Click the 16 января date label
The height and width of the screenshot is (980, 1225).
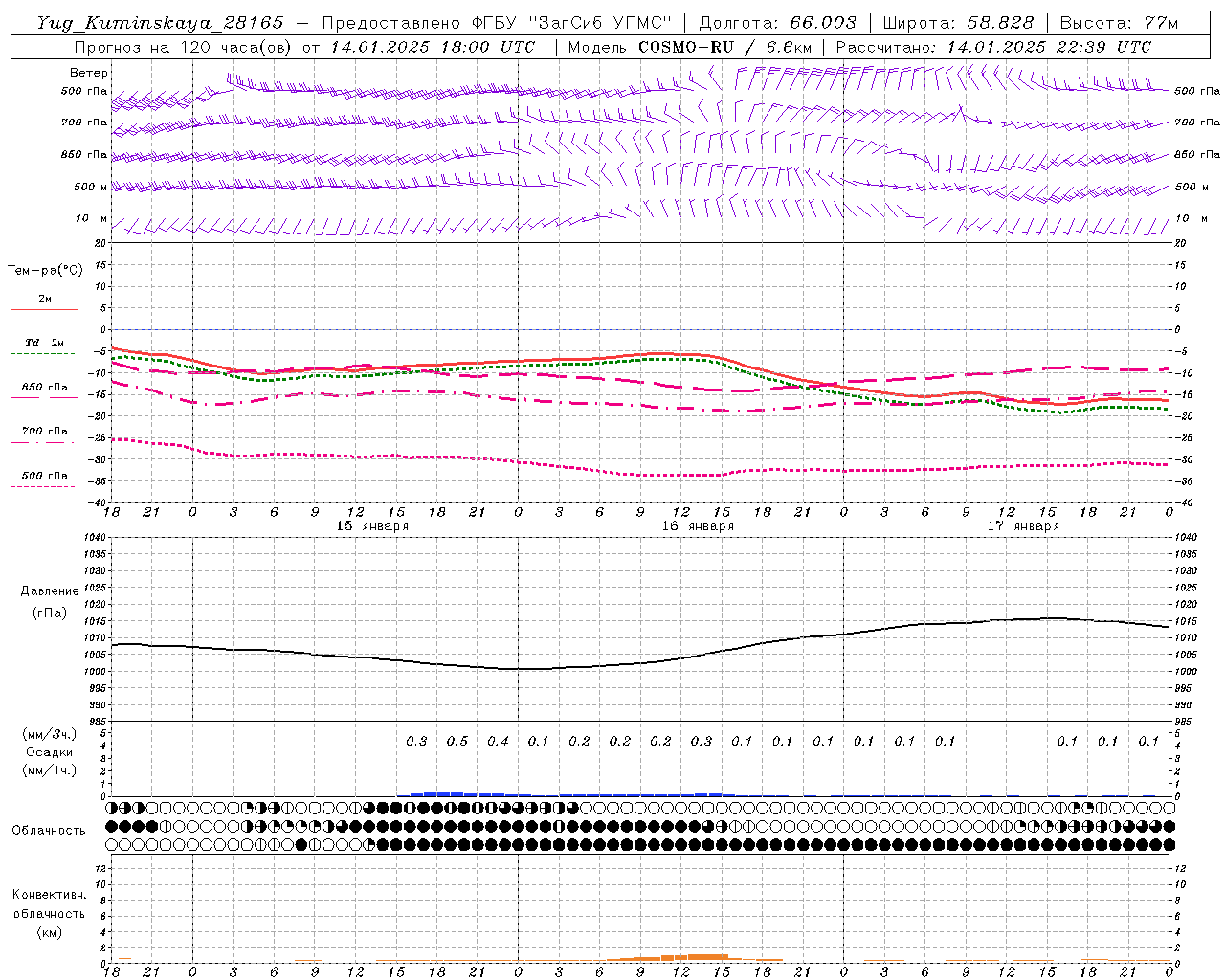click(x=698, y=526)
